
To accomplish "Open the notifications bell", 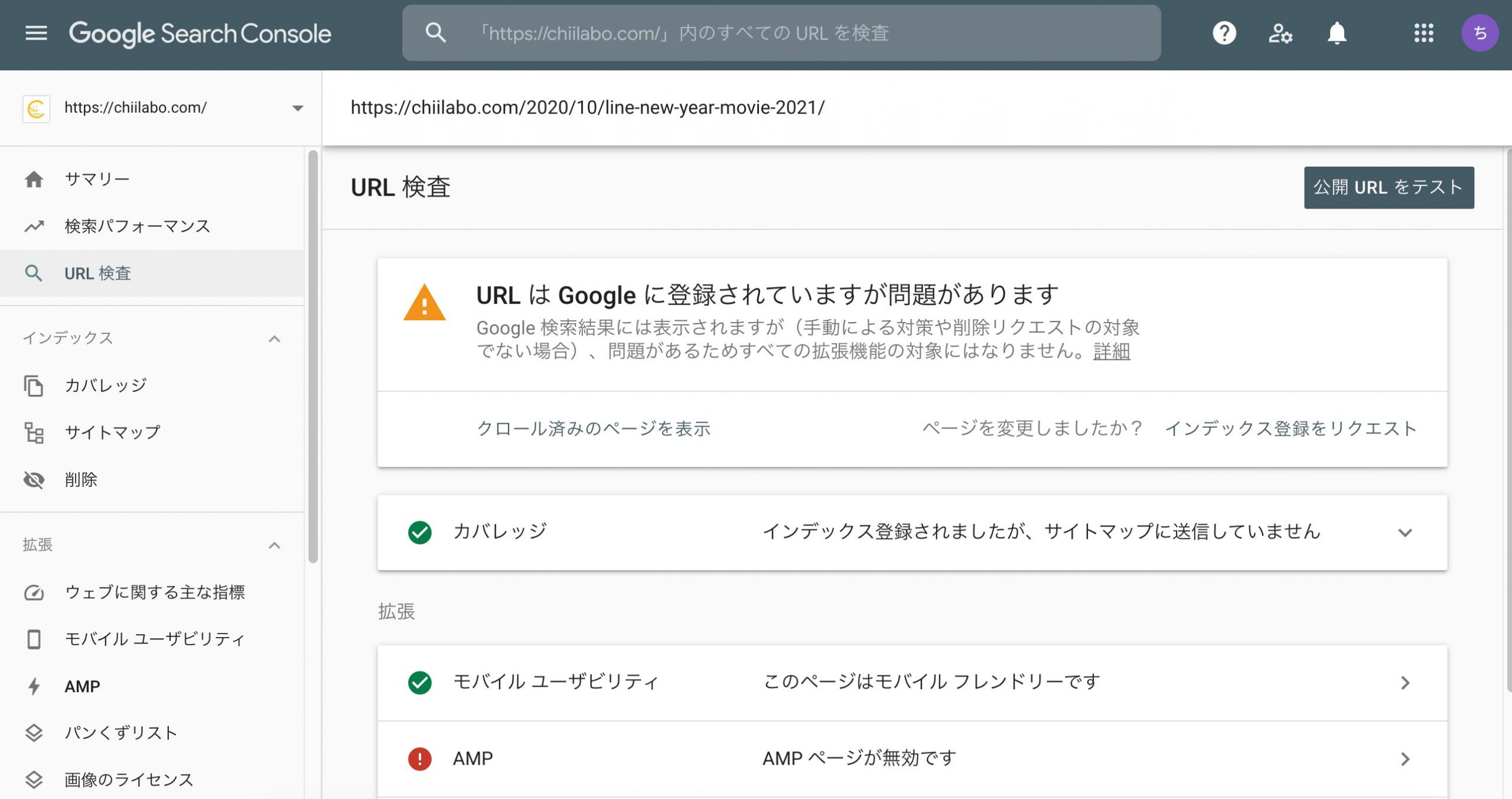I will [x=1337, y=33].
